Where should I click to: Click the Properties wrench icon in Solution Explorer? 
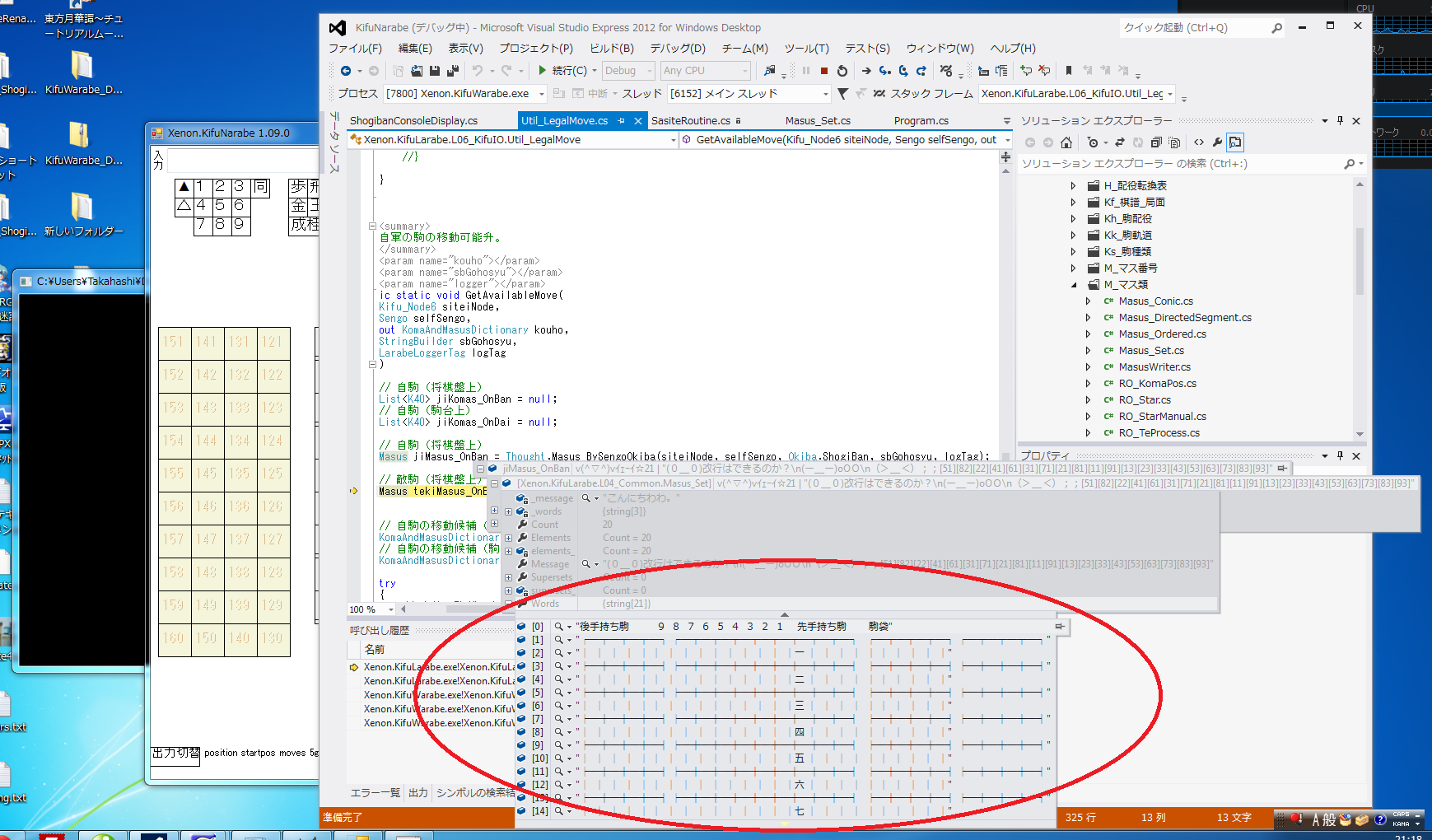[x=1217, y=142]
